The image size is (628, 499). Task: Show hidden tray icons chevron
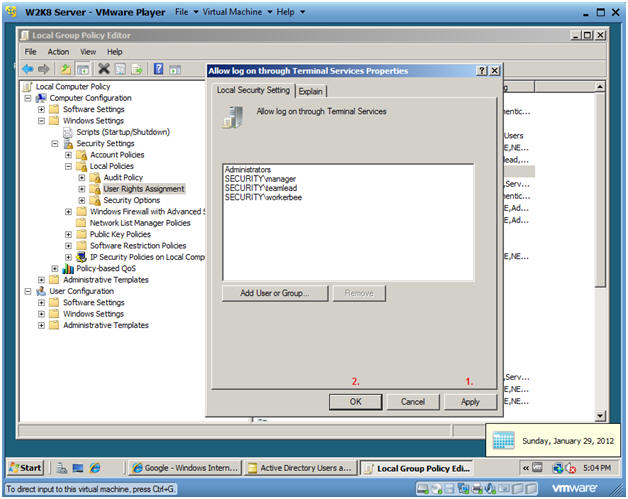point(525,468)
